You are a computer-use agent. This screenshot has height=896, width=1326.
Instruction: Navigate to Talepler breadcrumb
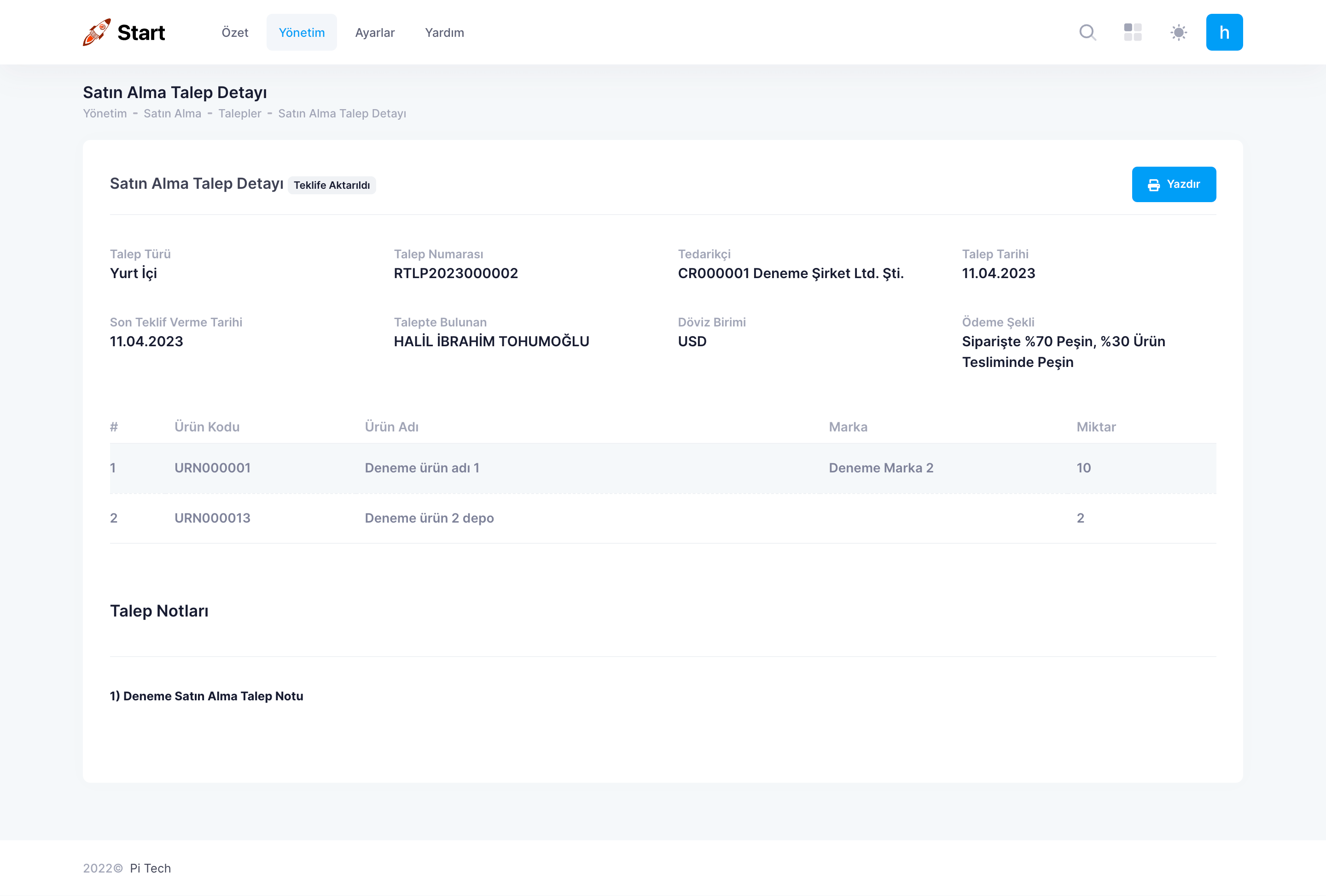point(239,114)
